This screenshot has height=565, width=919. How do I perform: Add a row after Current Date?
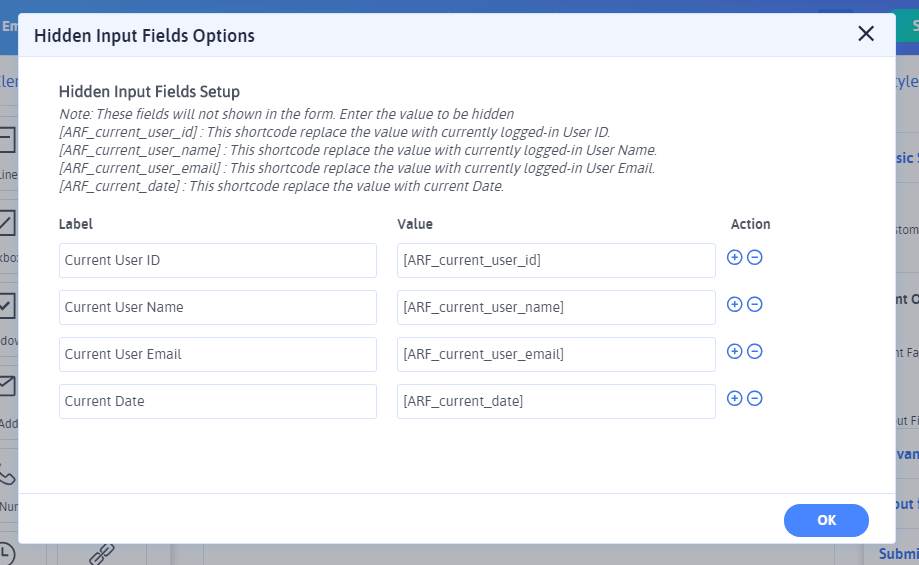(x=734, y=398)
